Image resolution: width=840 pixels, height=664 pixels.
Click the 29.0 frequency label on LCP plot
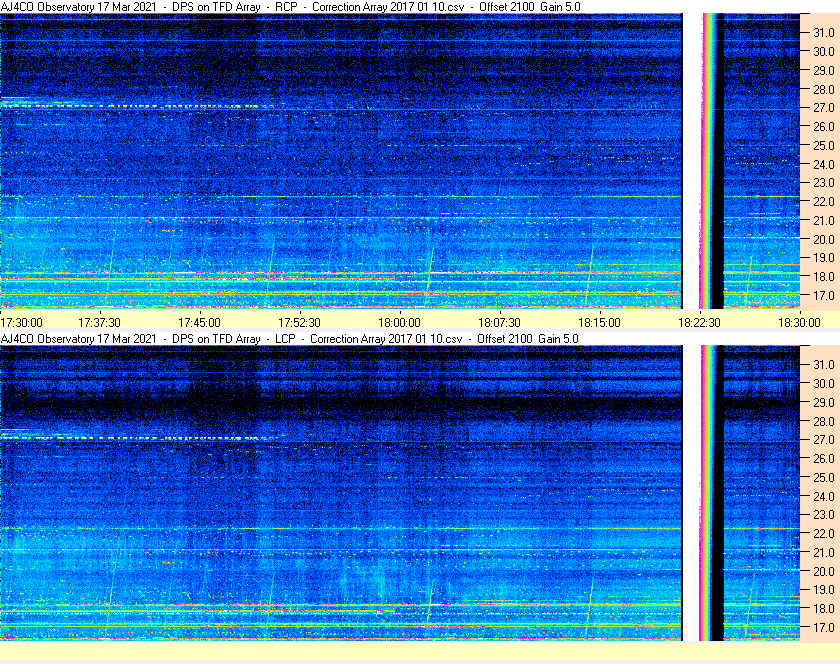click(x=823, y=402)
